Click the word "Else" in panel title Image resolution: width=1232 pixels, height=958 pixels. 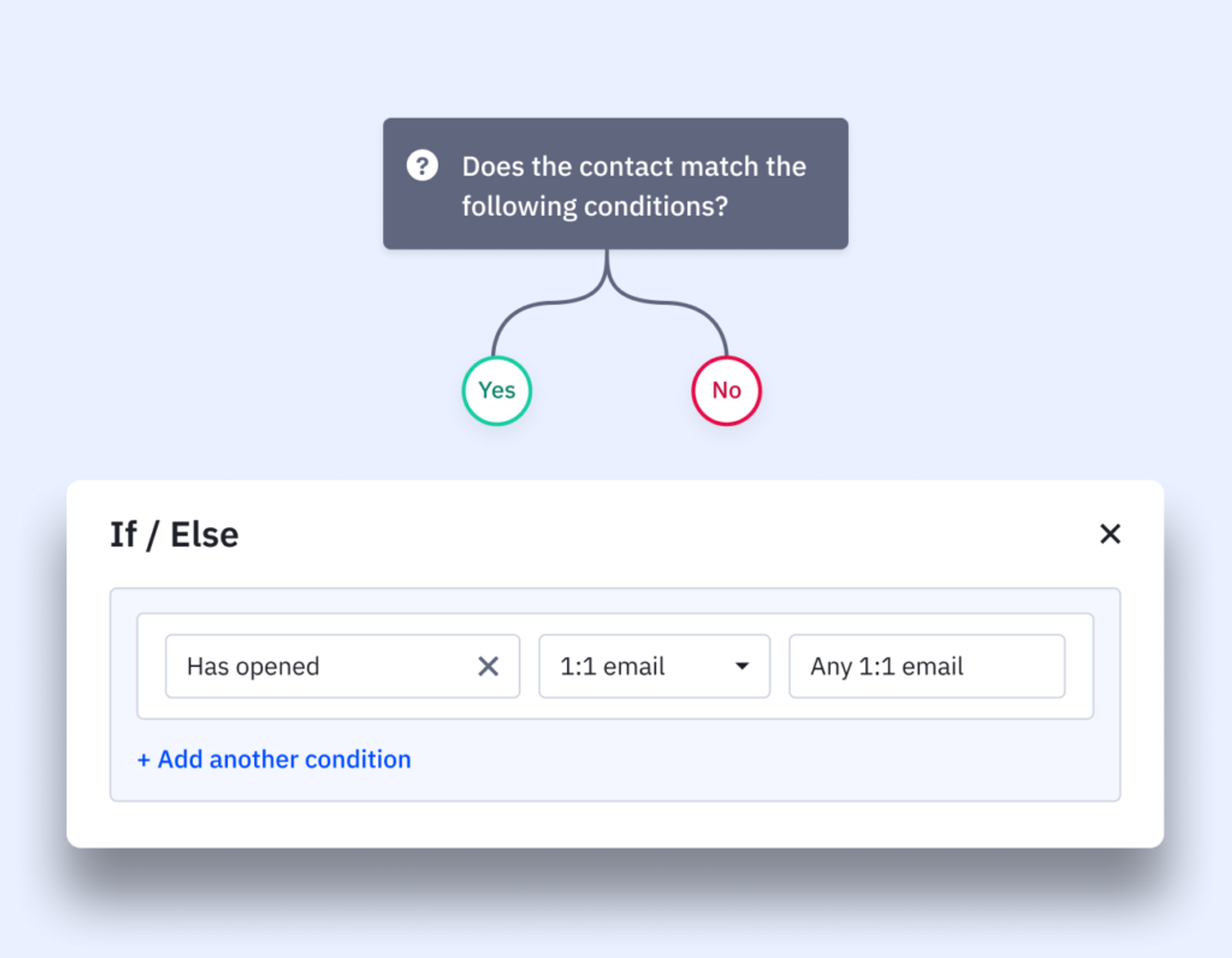[x=204, y=535]
